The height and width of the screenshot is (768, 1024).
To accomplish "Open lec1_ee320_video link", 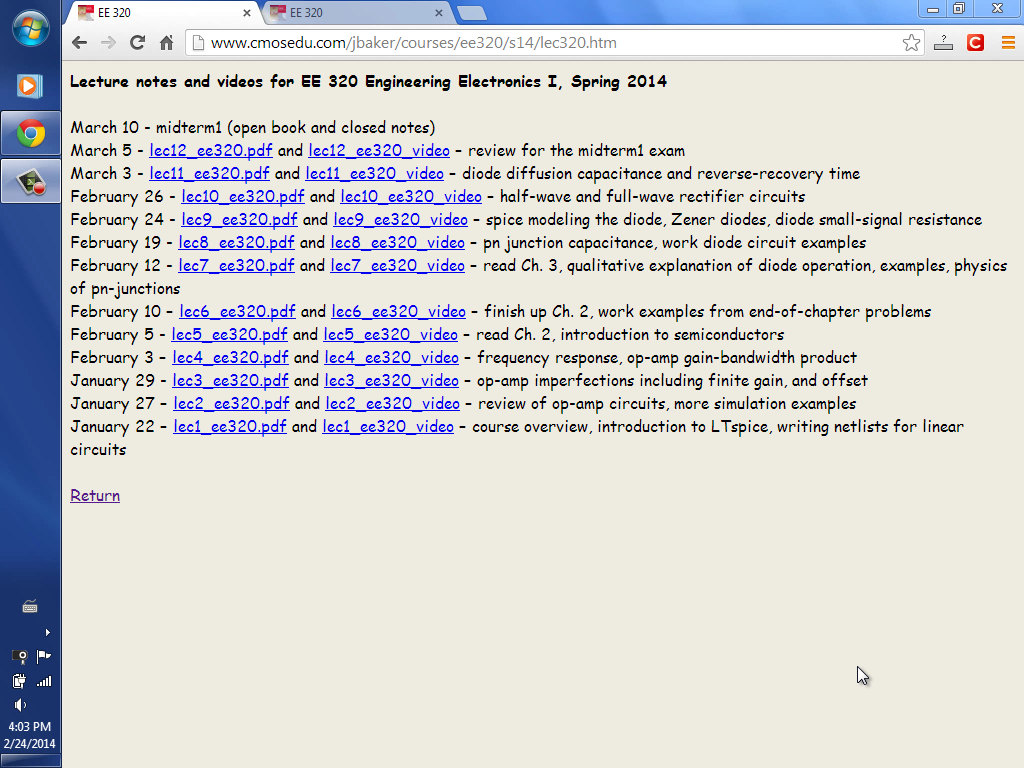I will (388, 426).
